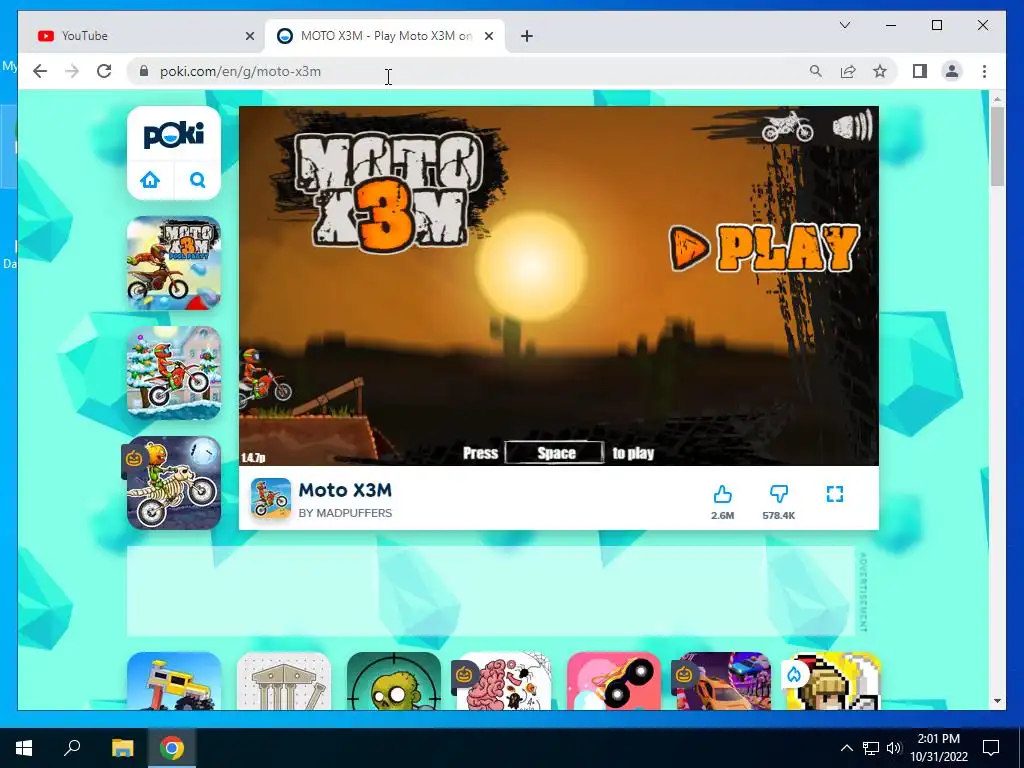
Task: Open the temple columns game thumbnail
Action: click(283, 680)
